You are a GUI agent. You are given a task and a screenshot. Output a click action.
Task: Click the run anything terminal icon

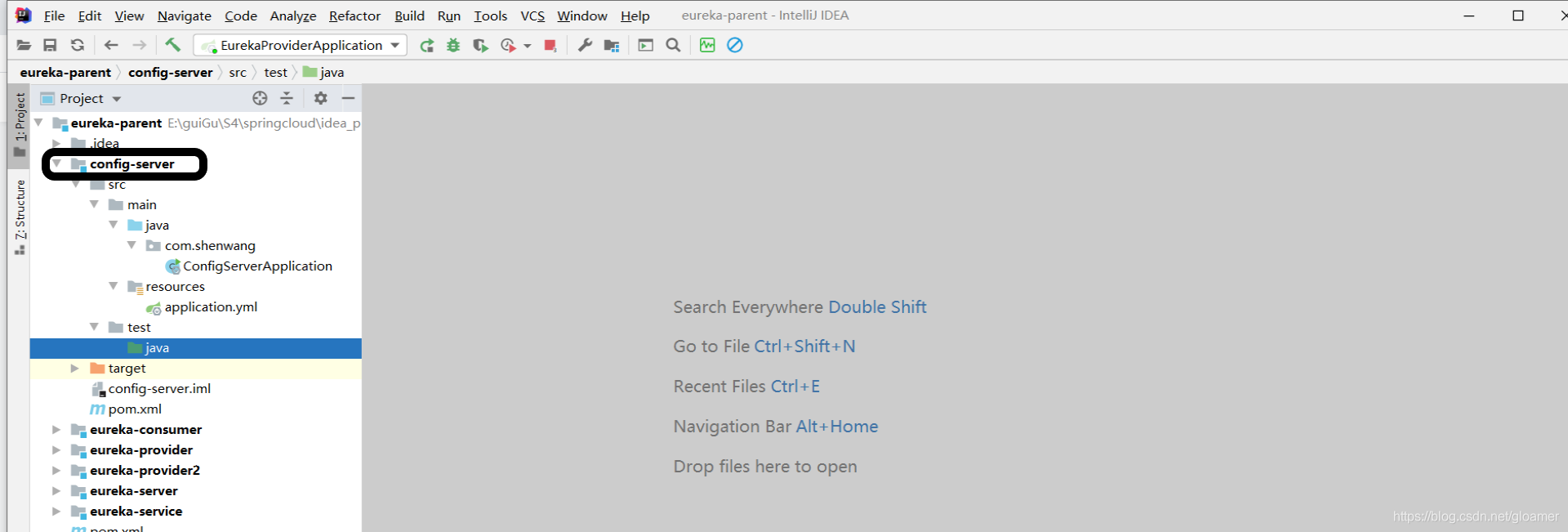pos(646,45)
